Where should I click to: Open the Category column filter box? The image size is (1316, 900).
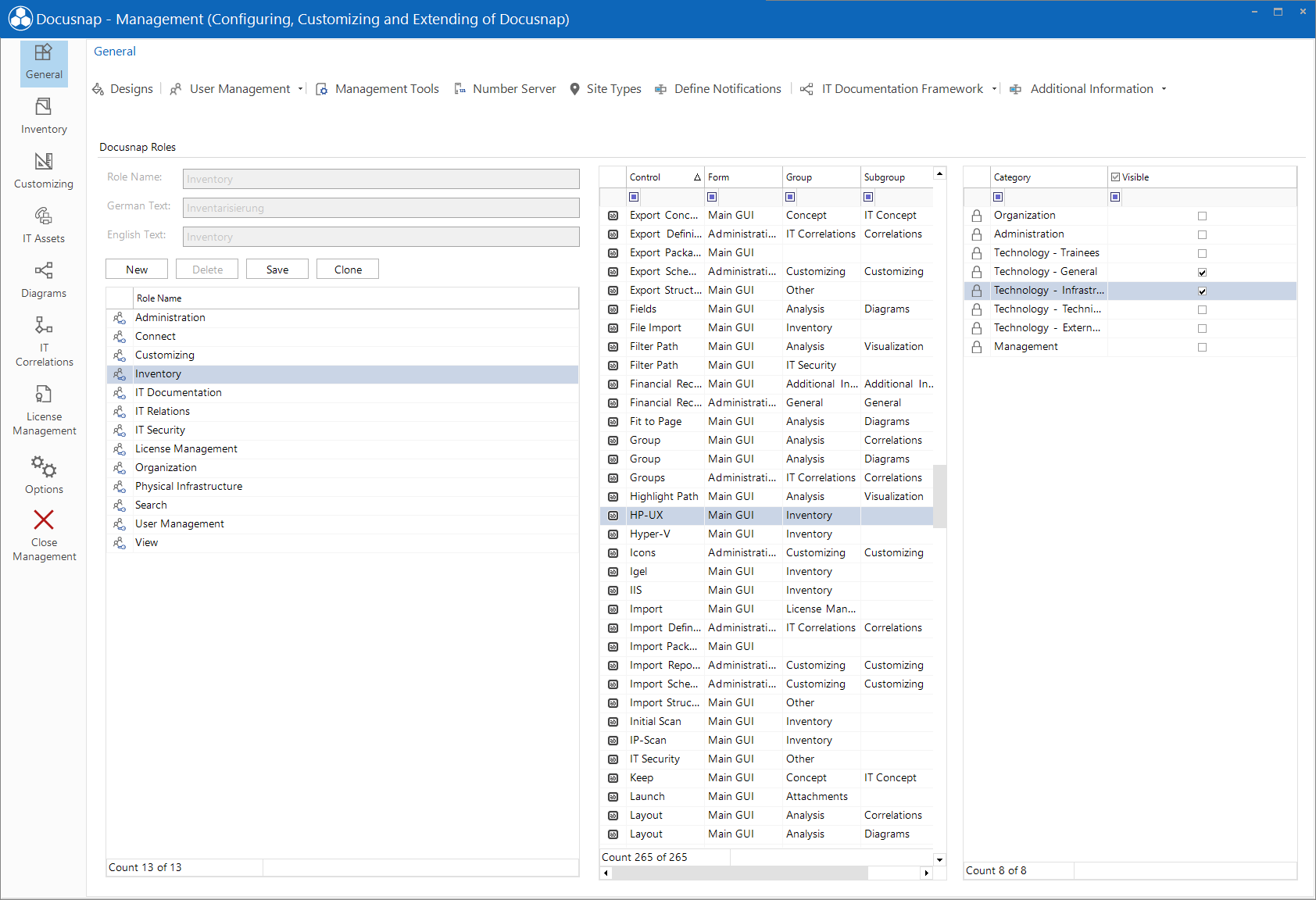coord(998,197)
